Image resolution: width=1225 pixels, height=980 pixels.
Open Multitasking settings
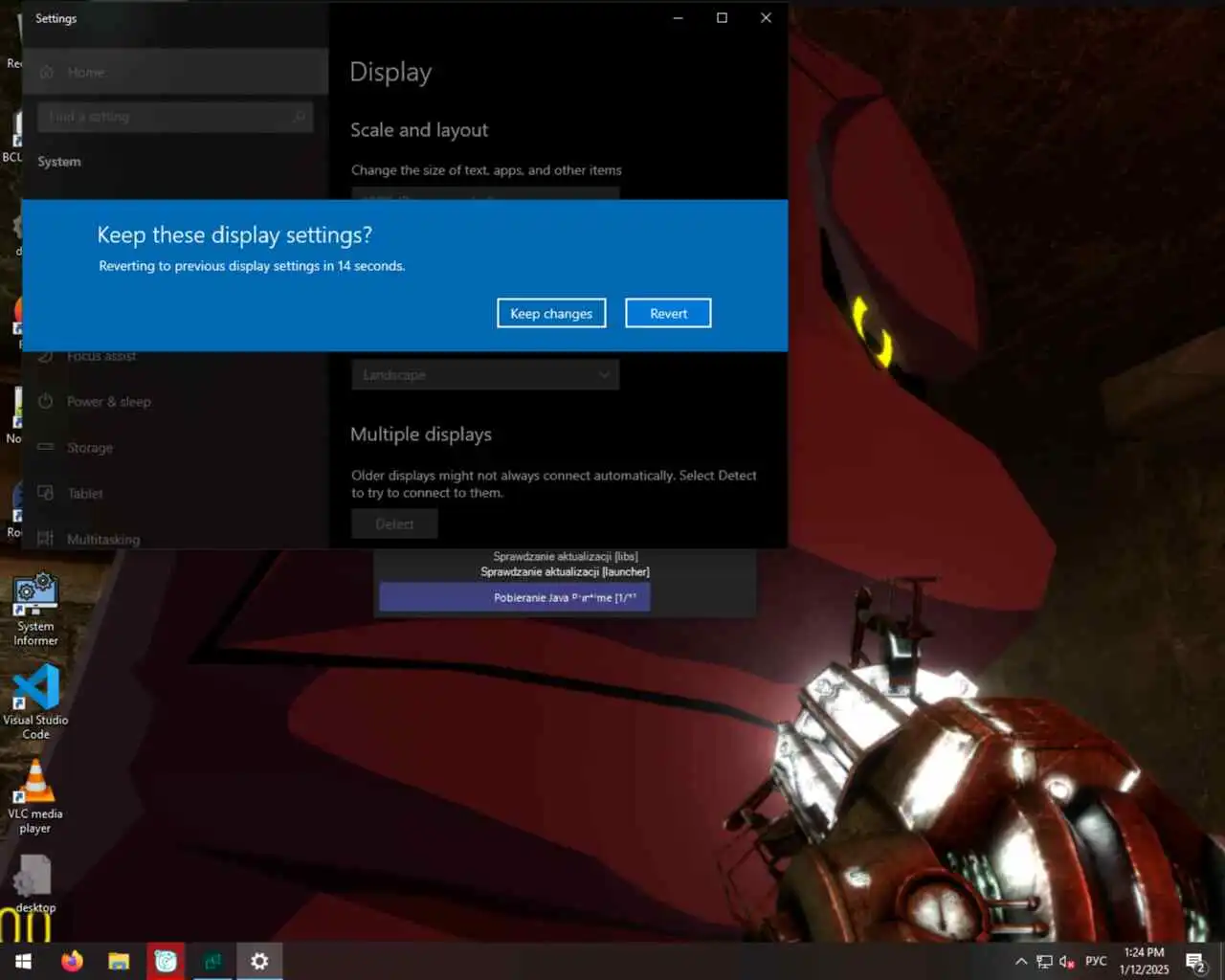tap(175, 538)
